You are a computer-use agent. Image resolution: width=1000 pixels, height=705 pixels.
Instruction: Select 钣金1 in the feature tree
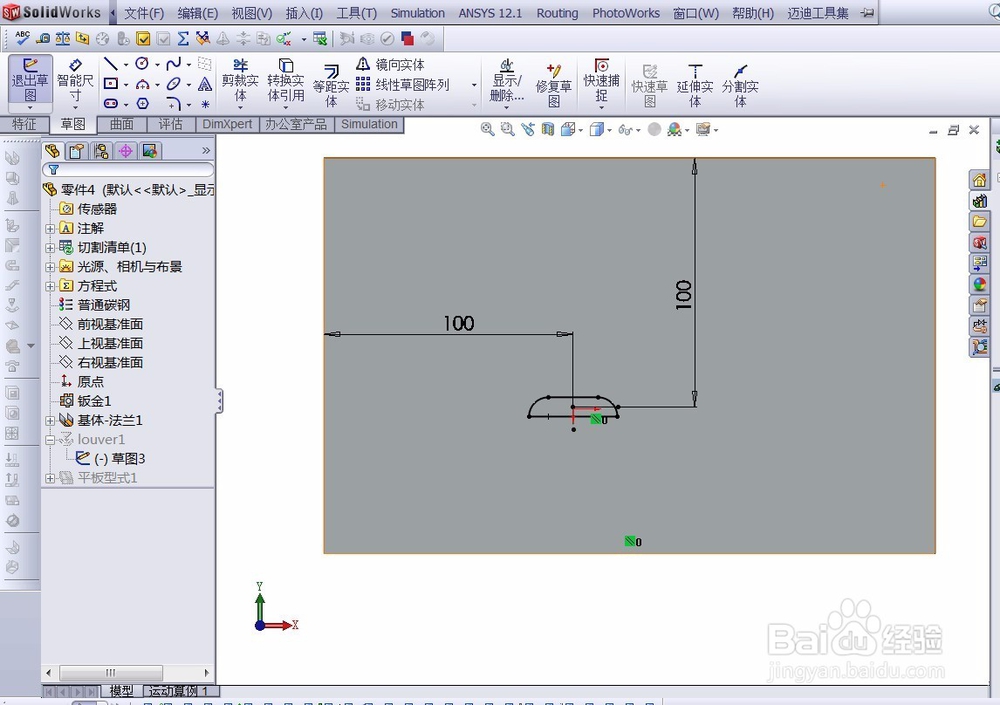coord(85,401)
